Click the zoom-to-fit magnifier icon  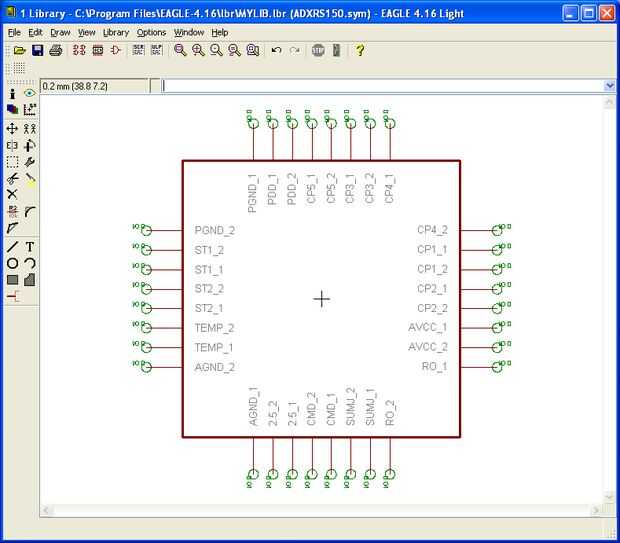tap(180, 50)
